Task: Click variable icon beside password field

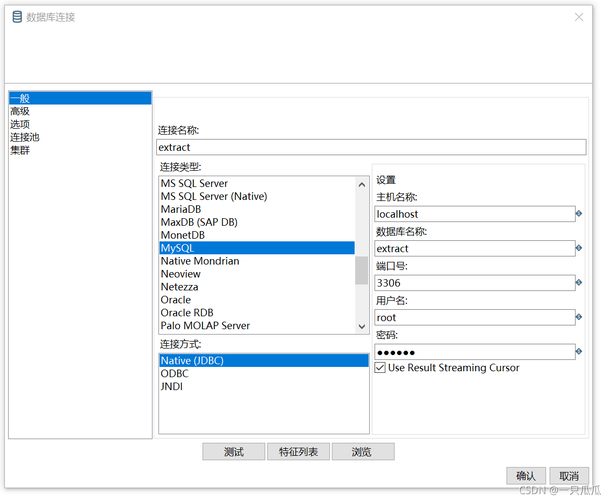Action: tap(579, 352)
